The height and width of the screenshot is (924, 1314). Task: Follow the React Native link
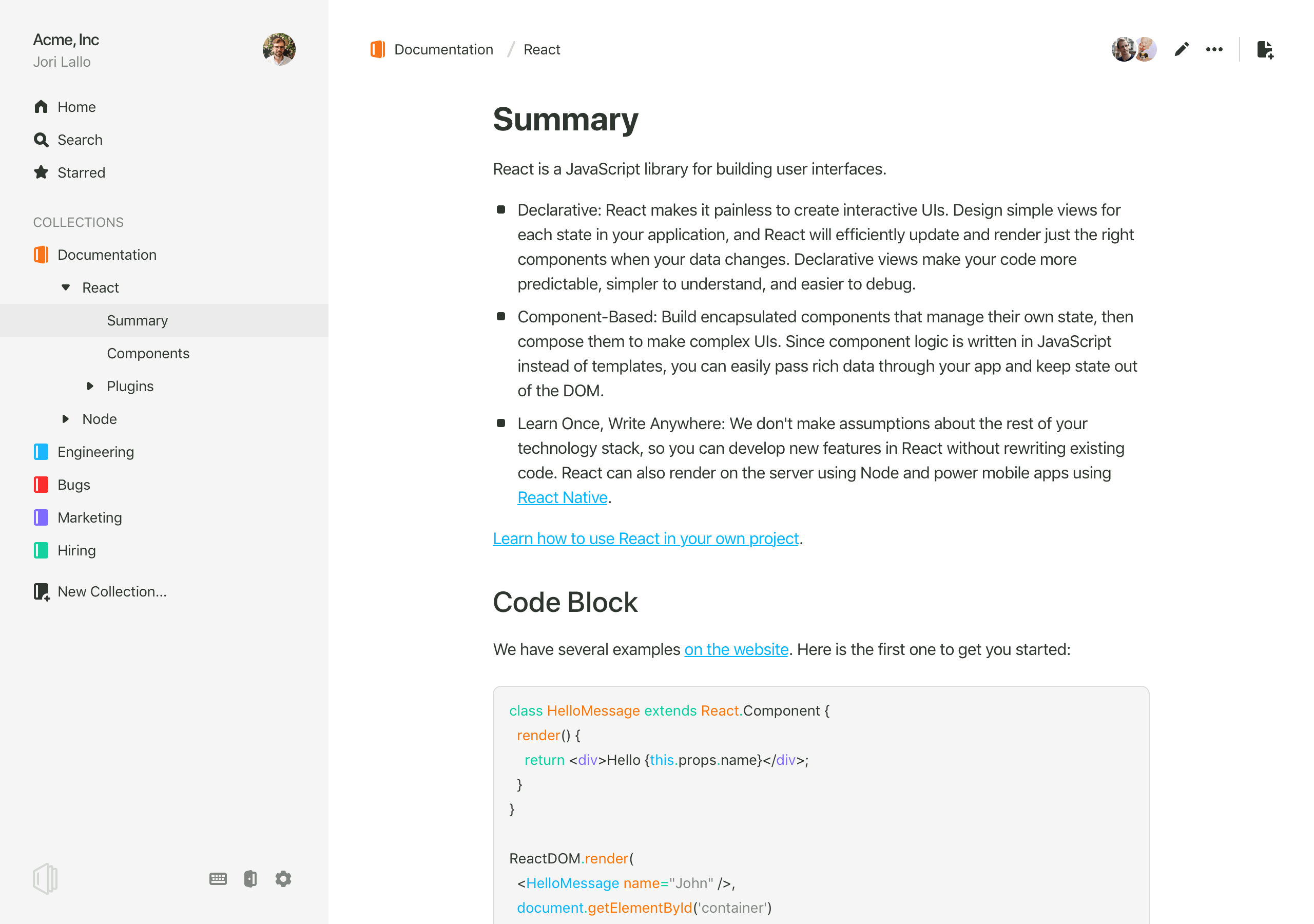pos(562,497)
